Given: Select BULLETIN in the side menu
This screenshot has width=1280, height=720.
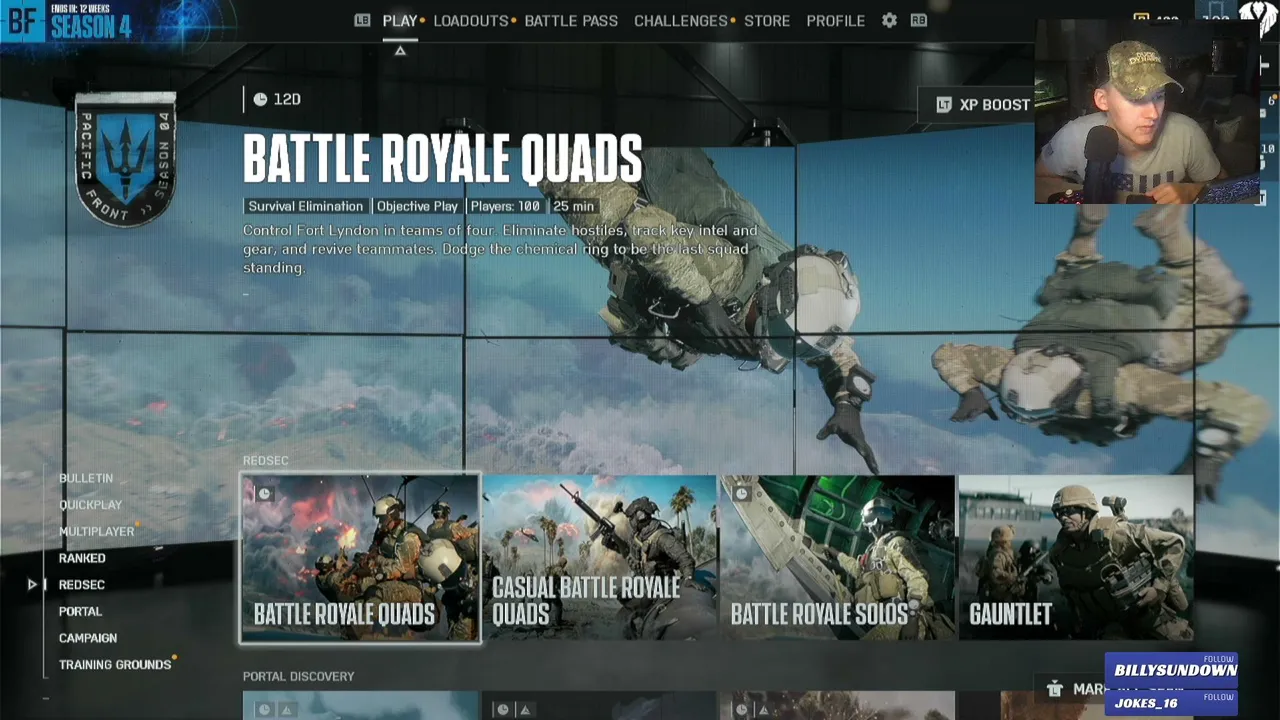Looking at the screenshot, I should (x=86, y=478).
